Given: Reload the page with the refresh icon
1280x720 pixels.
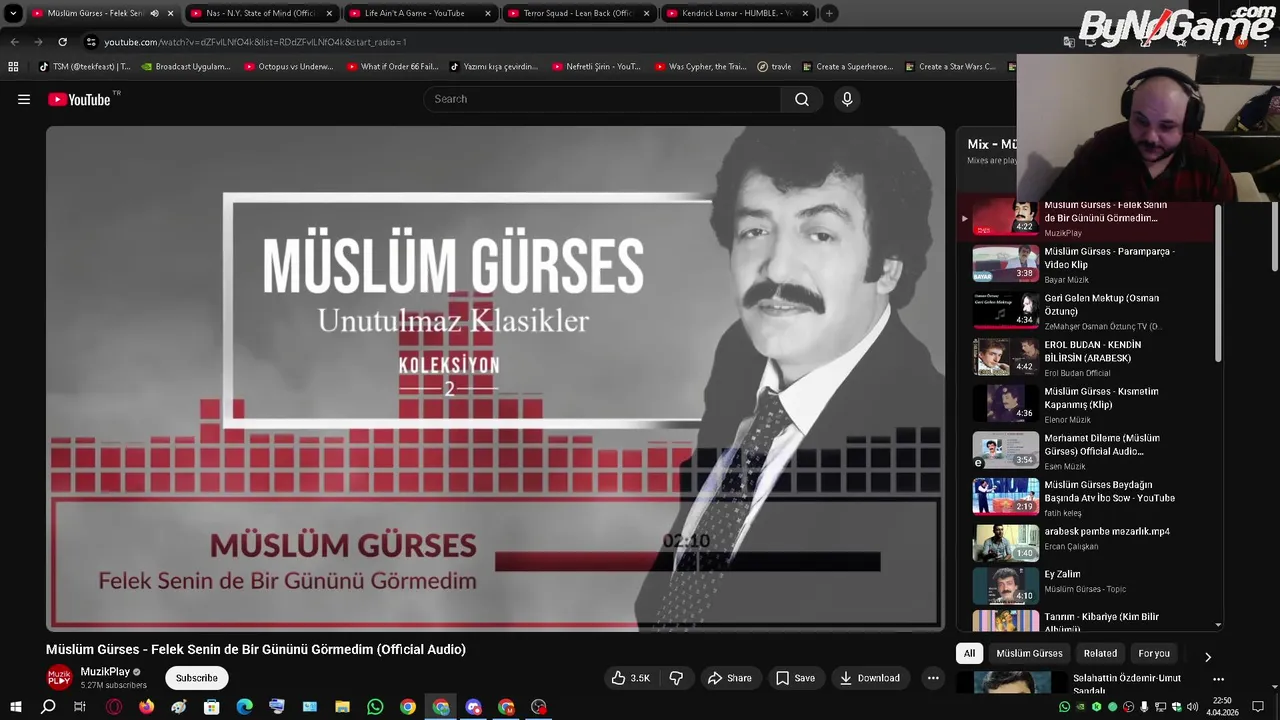Looking at the screenshot, I should [x=62, y=42].
